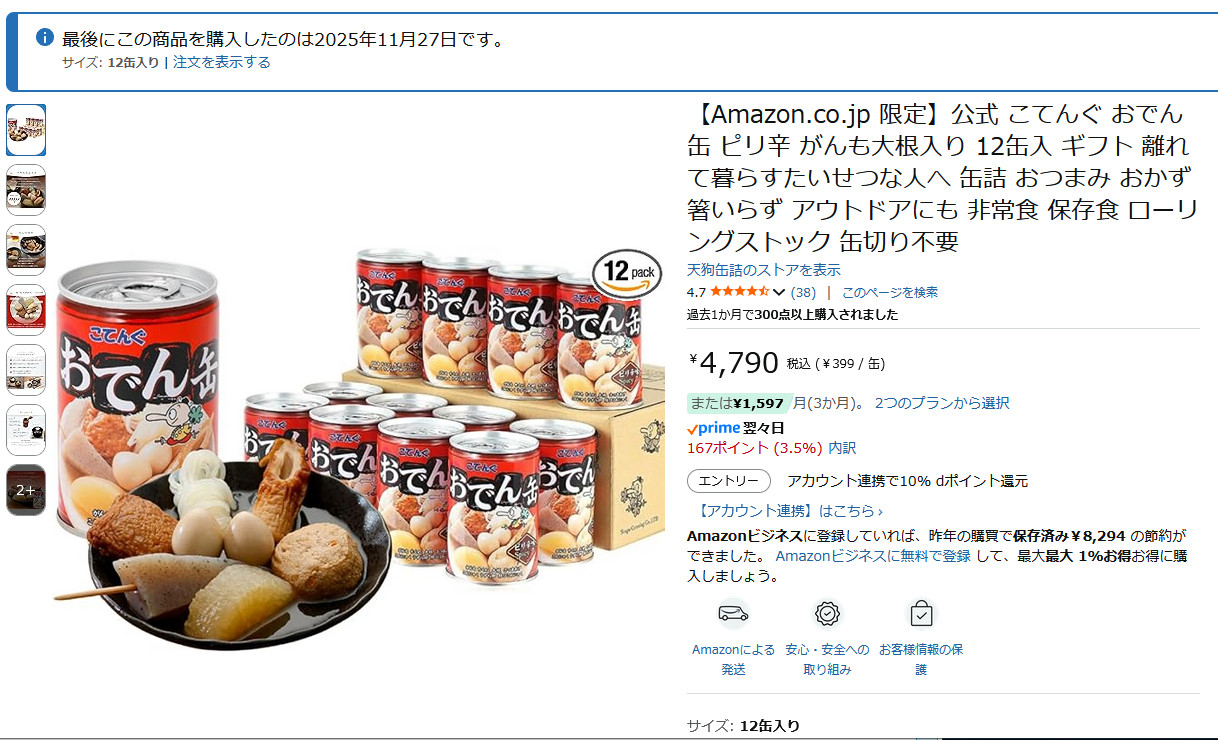The width and height of the screenshot is (1218, 740).
Task: Click このページを検索 link
Action: [x=890, y=292]
